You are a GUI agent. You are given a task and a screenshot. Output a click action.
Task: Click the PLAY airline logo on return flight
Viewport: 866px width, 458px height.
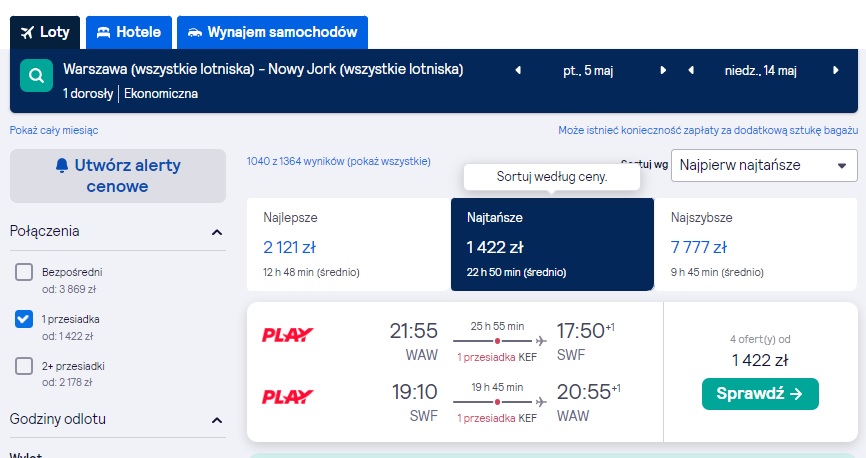(287, 397)
